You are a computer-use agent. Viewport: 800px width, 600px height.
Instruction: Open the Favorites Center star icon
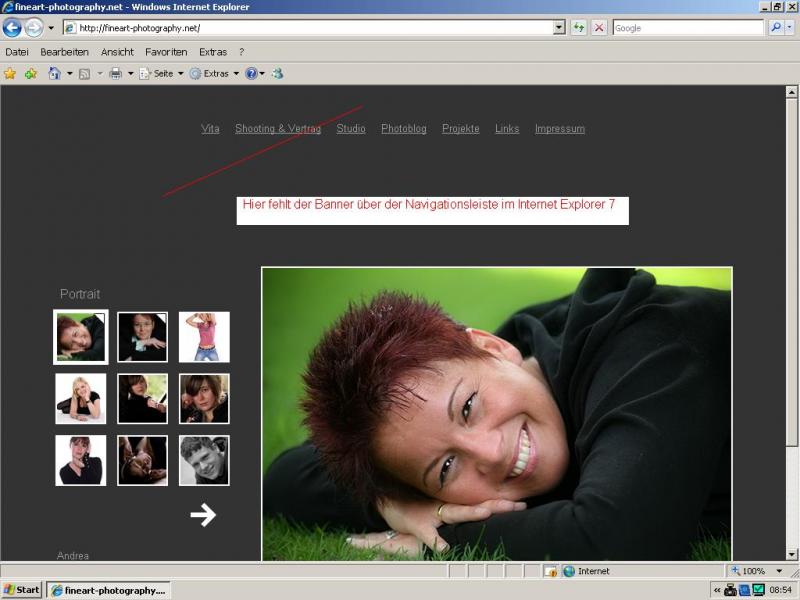click(10, 74)
